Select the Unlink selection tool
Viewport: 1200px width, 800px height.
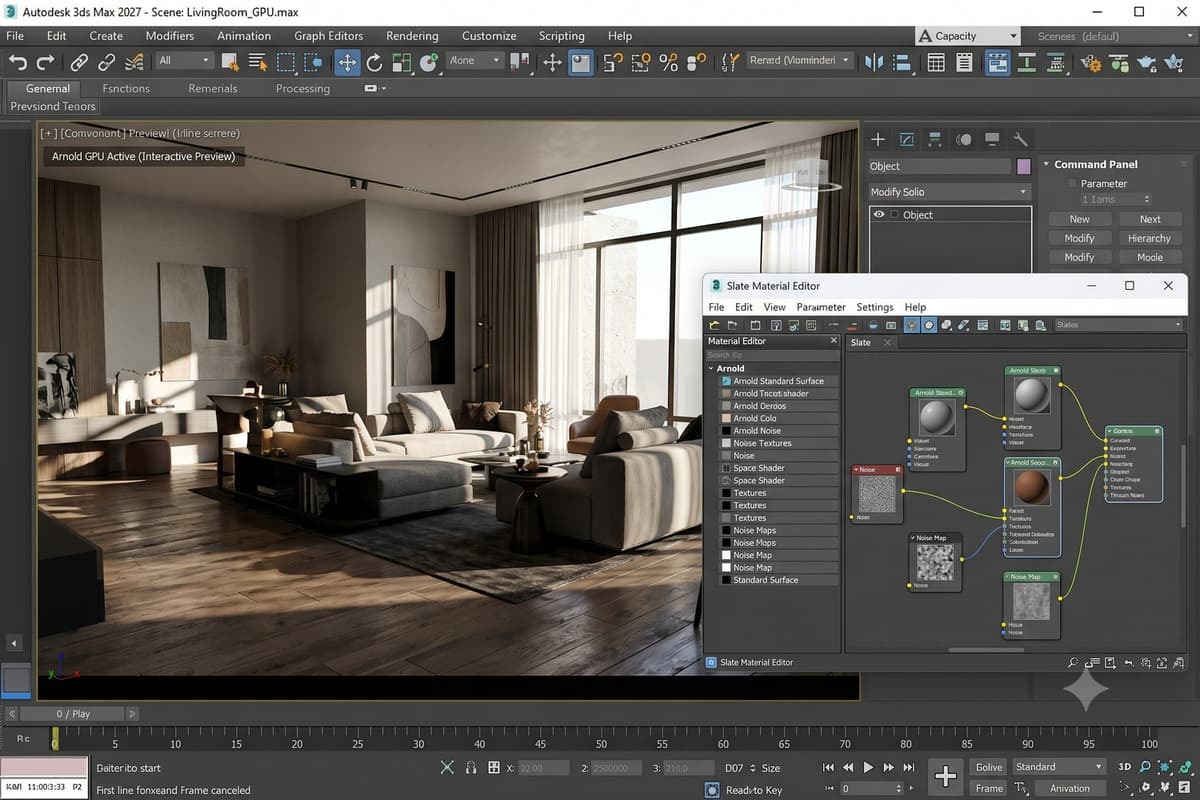coord(106,62)
